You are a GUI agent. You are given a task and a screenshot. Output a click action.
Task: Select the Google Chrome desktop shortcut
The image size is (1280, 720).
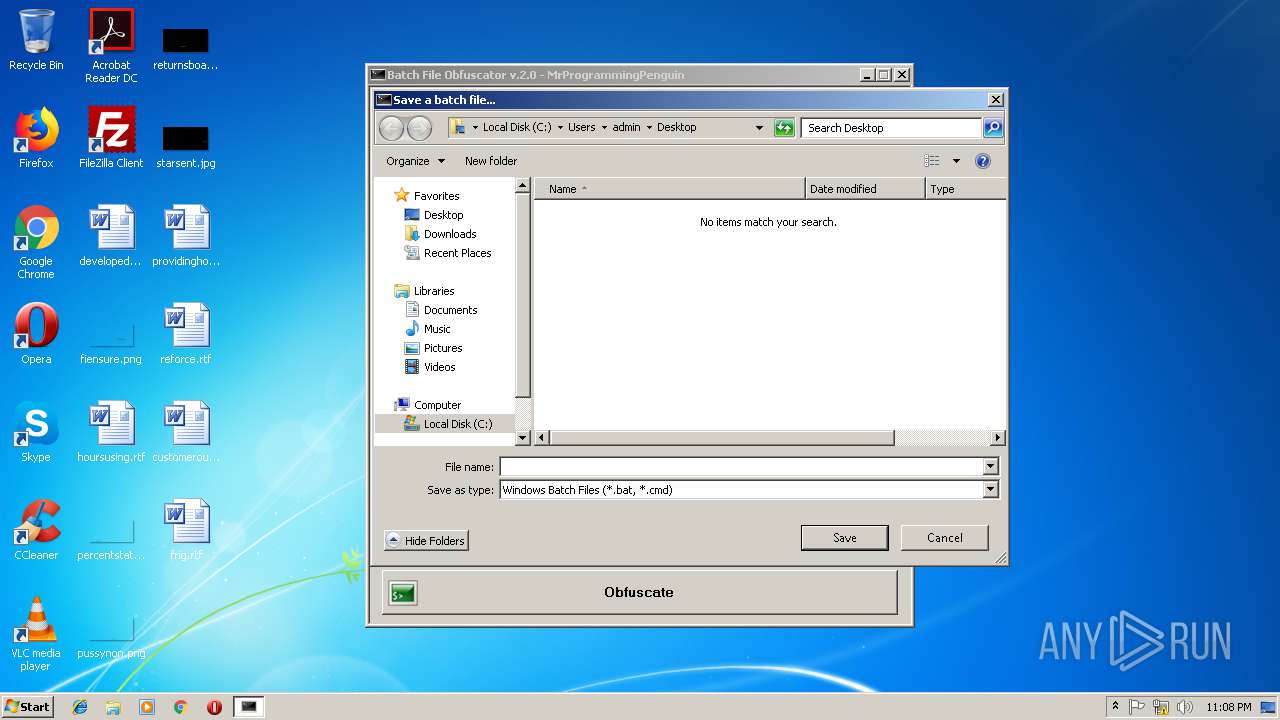pos(36,242)
